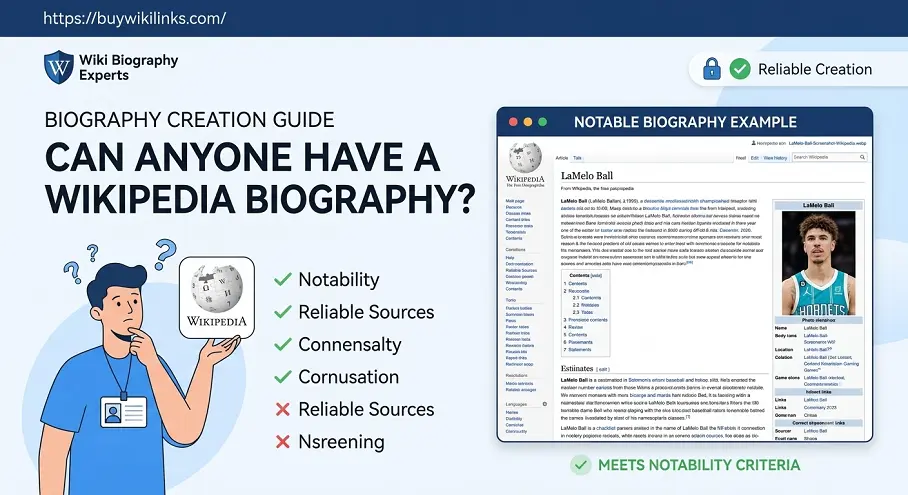Click the Wikipedia globe logo in the example page

pyautogui.click(x=525, y=158)
